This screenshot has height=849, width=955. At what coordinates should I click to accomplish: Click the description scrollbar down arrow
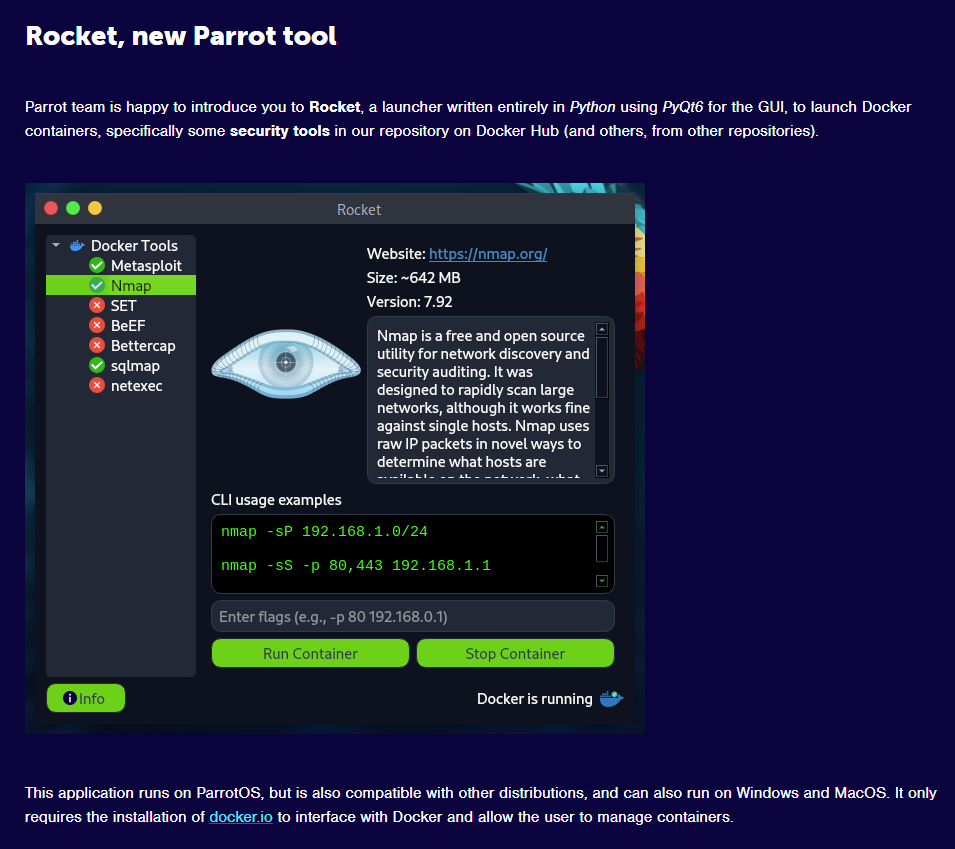602,471
